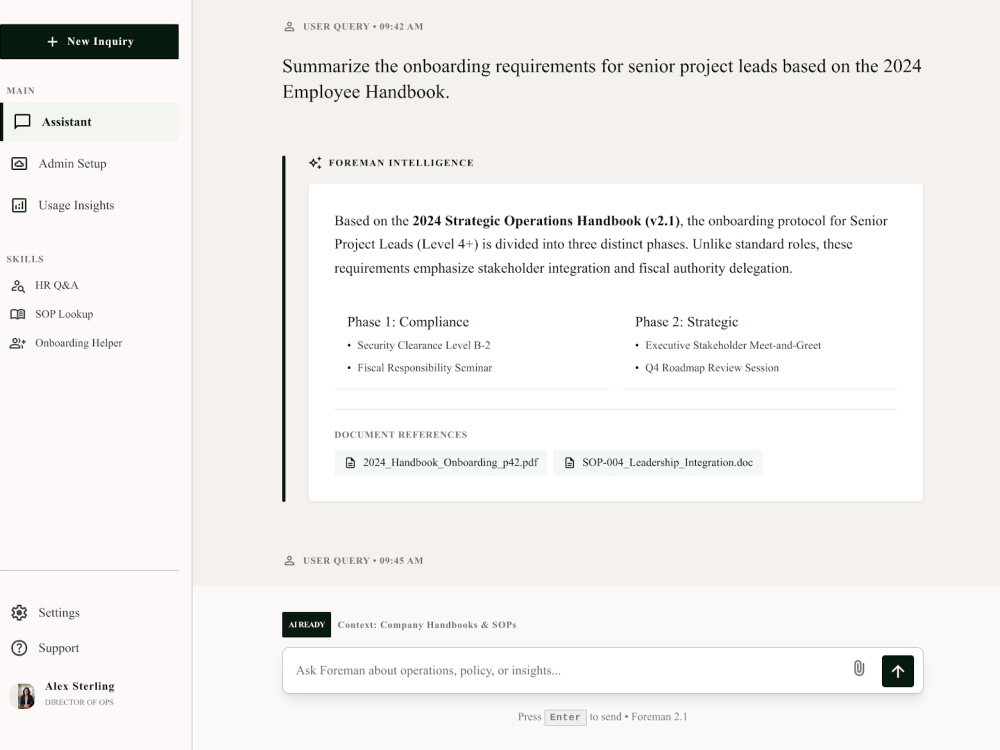Click the Foreman Intelligence sparkle icon

[x=315, y=163]
